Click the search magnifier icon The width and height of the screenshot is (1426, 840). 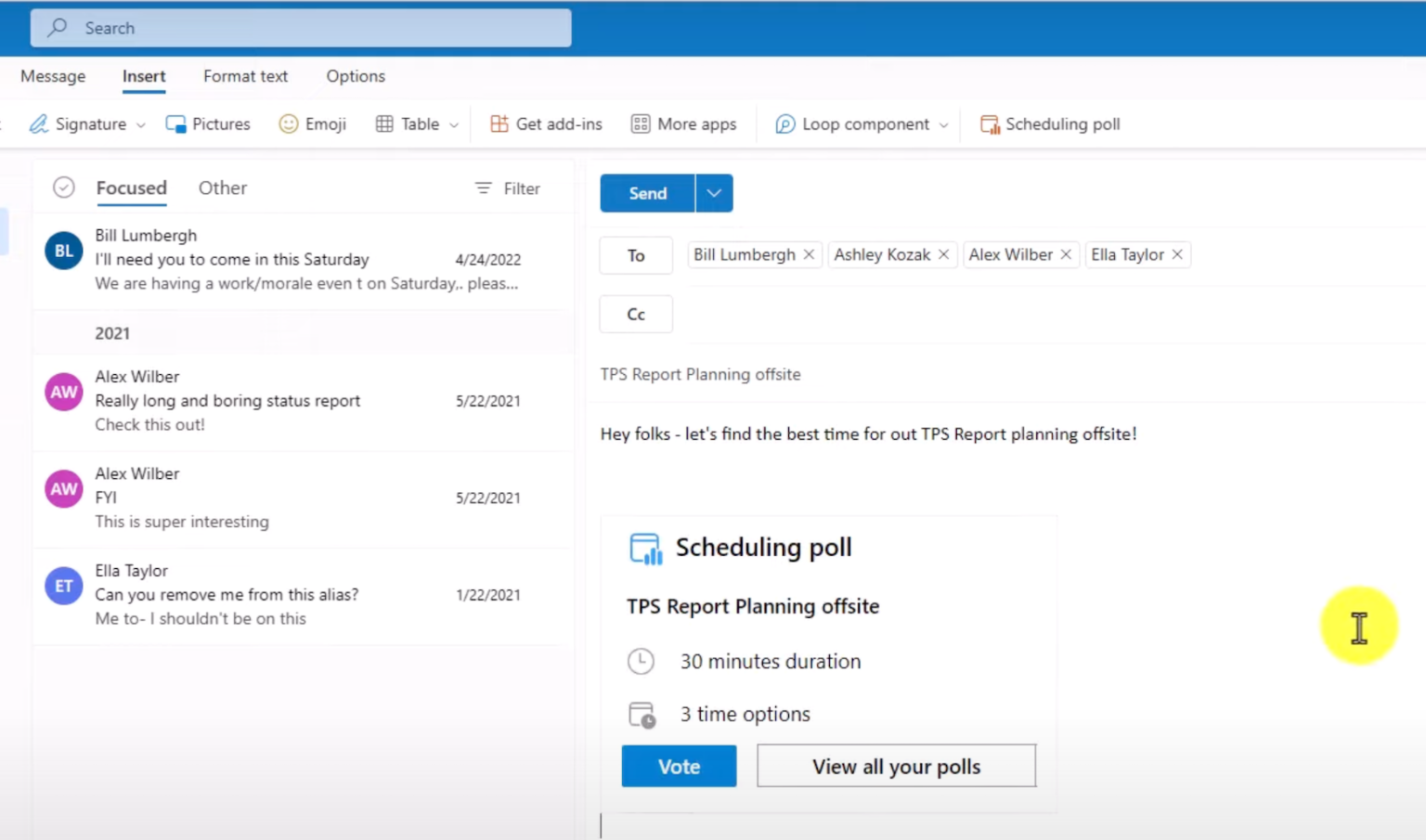[x=56, y=27]
